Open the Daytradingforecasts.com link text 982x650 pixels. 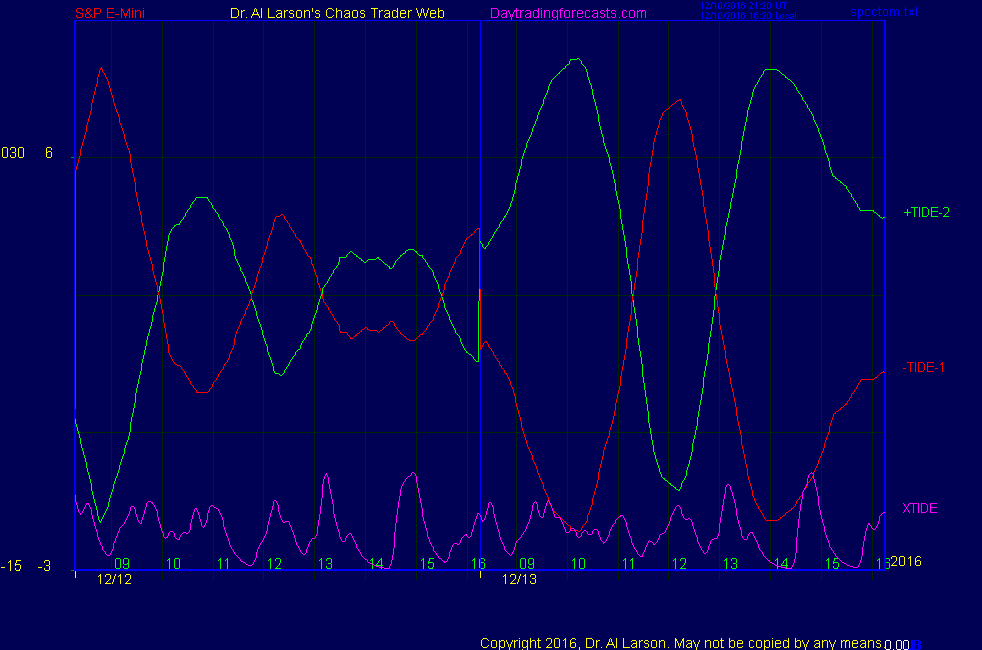click(568, 13)
